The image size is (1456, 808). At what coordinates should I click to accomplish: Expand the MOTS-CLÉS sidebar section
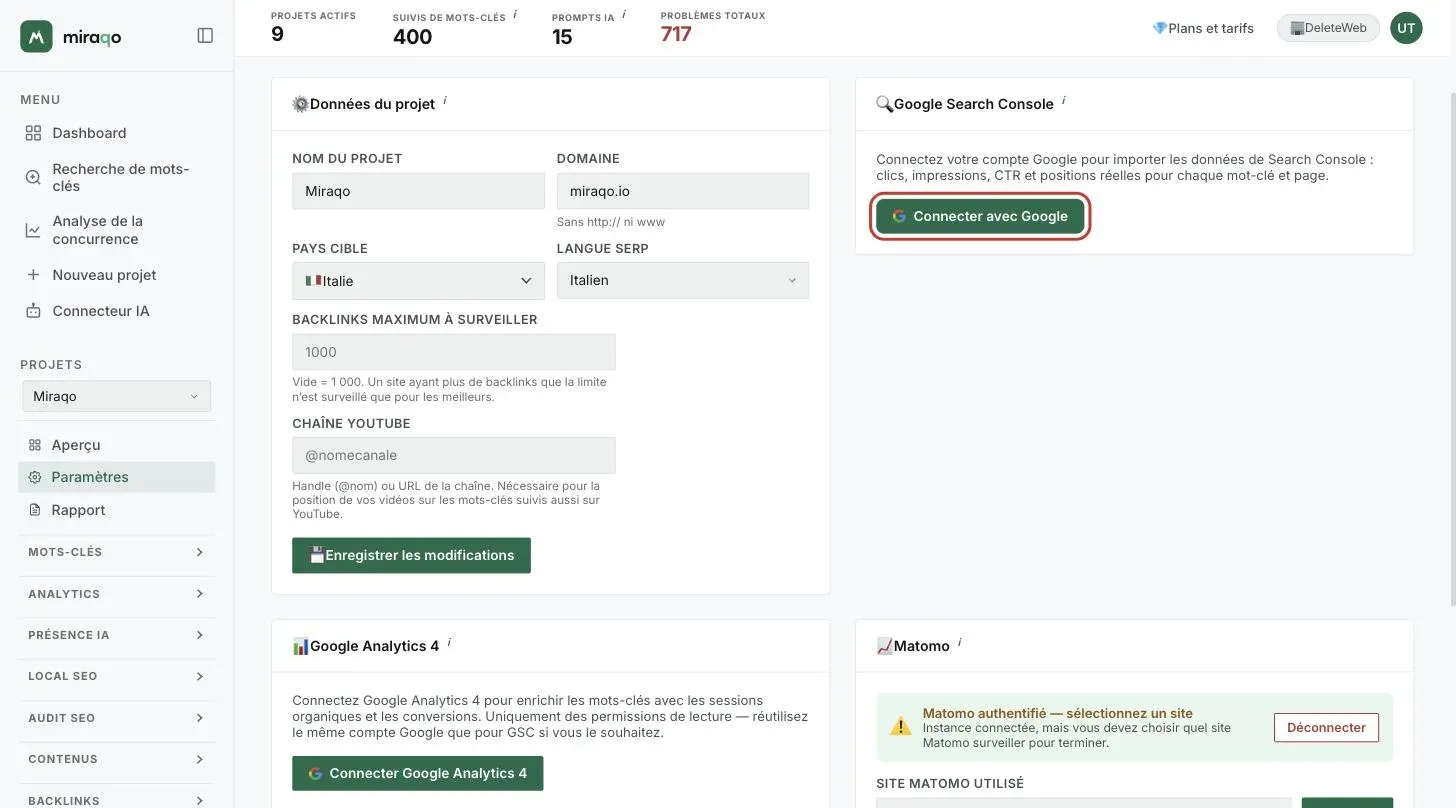117,552
